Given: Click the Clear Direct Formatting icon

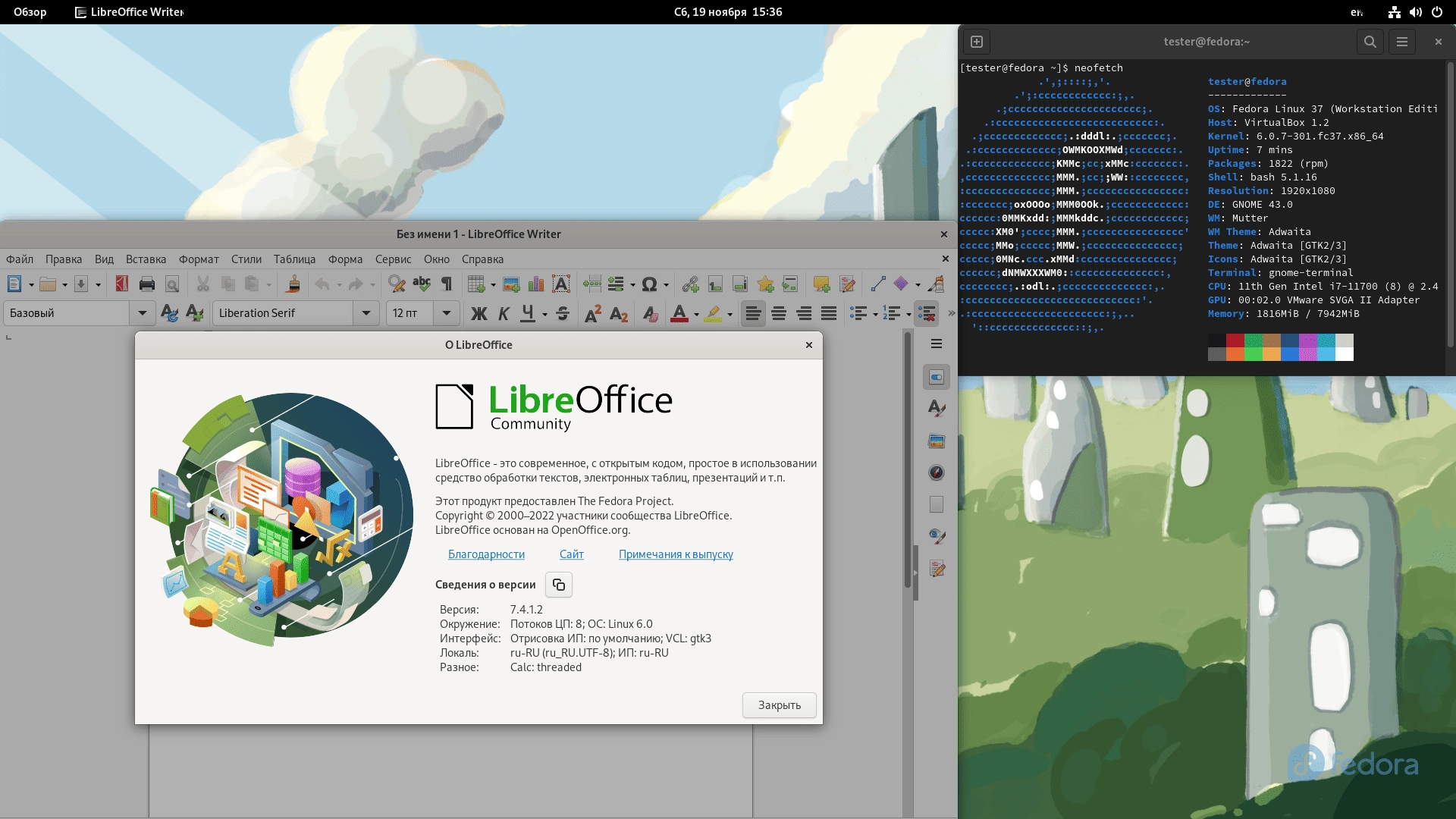Looking at the screenshot, I should [x=650, y=313].
